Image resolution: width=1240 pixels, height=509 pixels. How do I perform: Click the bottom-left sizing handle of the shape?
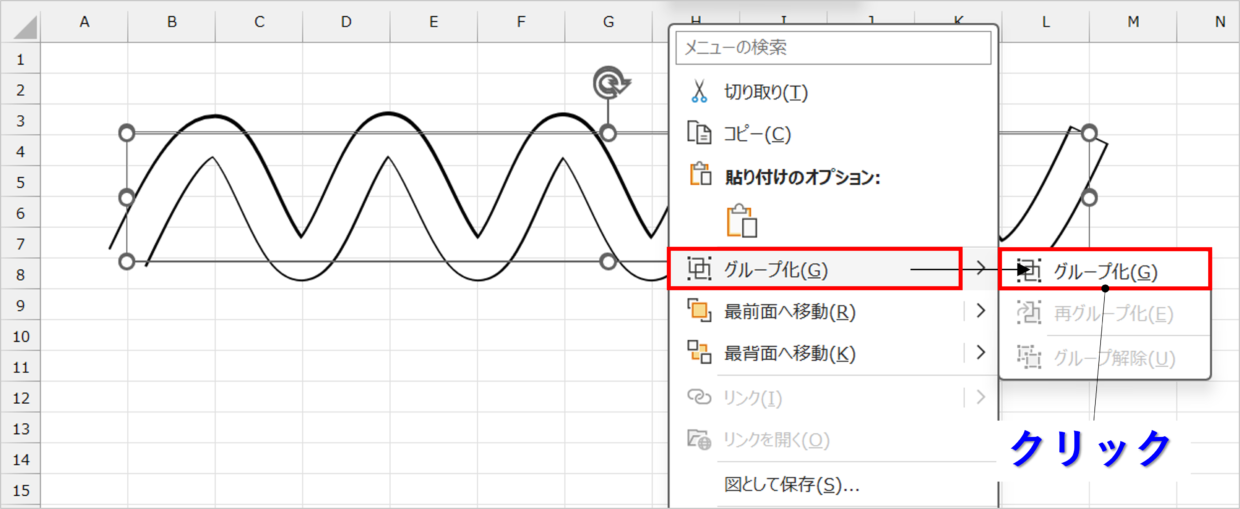126,262
